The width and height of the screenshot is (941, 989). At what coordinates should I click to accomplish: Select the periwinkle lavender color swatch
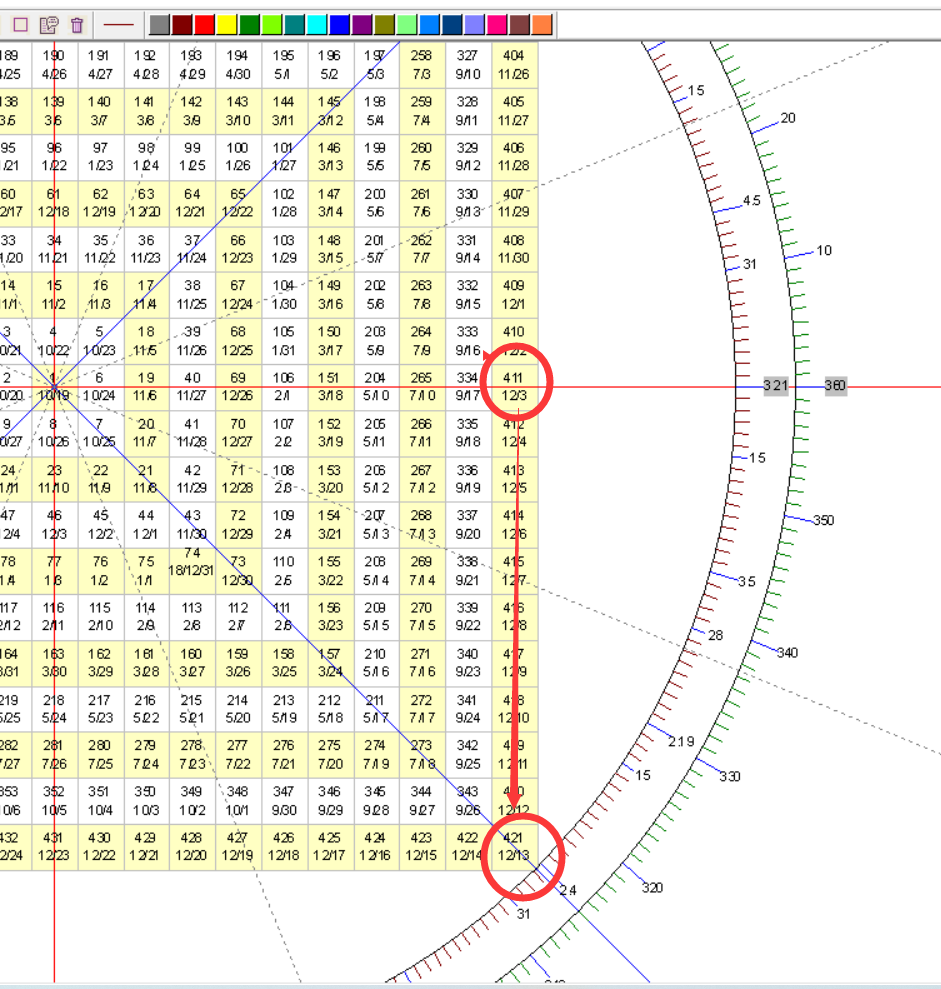click(x=474, y=25)
